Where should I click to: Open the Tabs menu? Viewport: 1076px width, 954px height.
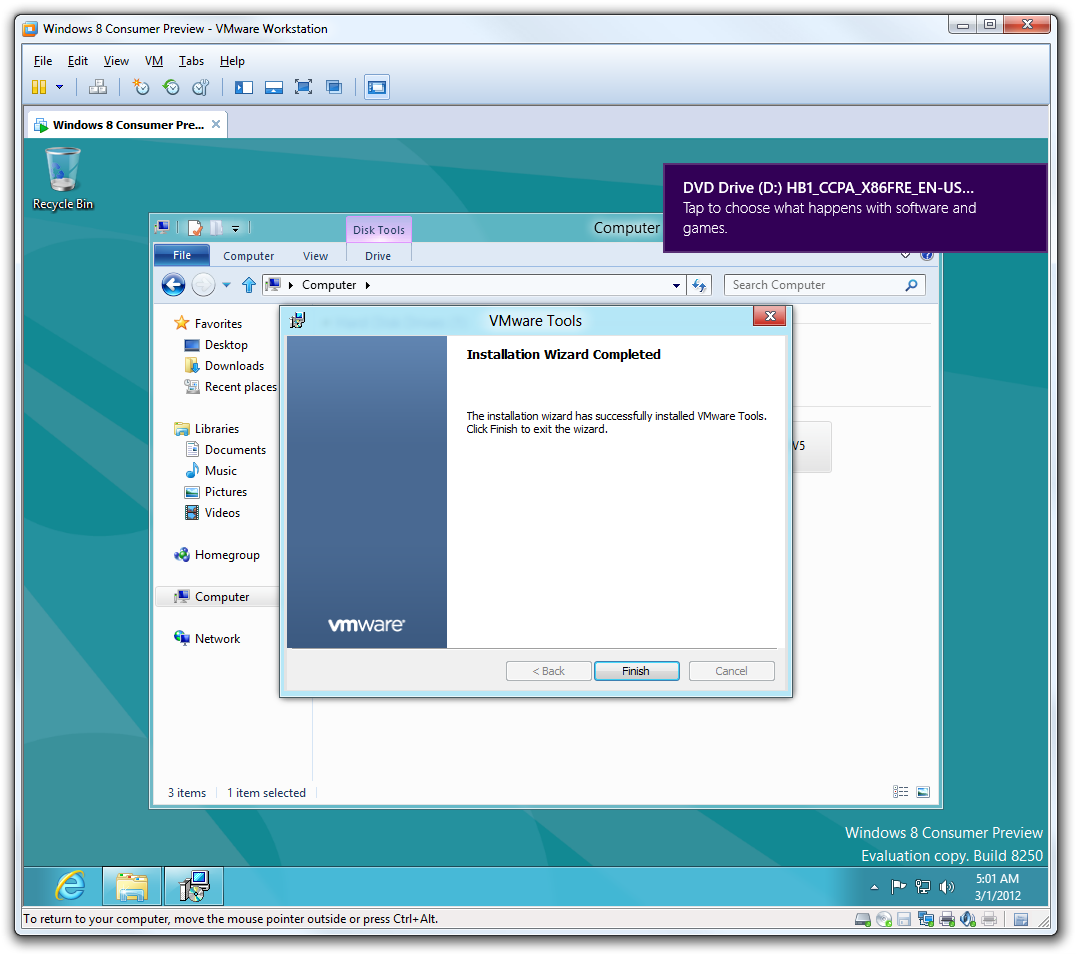[x=191, y=61]
